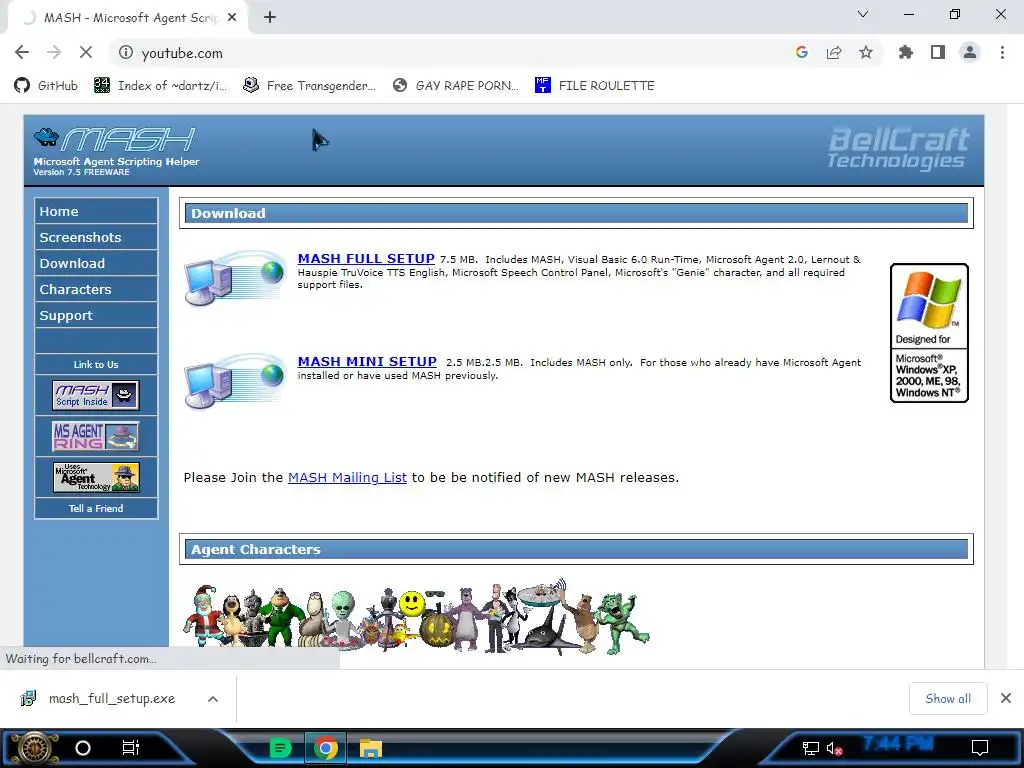
Task: Click the Chrome icon in the taskbar
Action: point(326,748)
